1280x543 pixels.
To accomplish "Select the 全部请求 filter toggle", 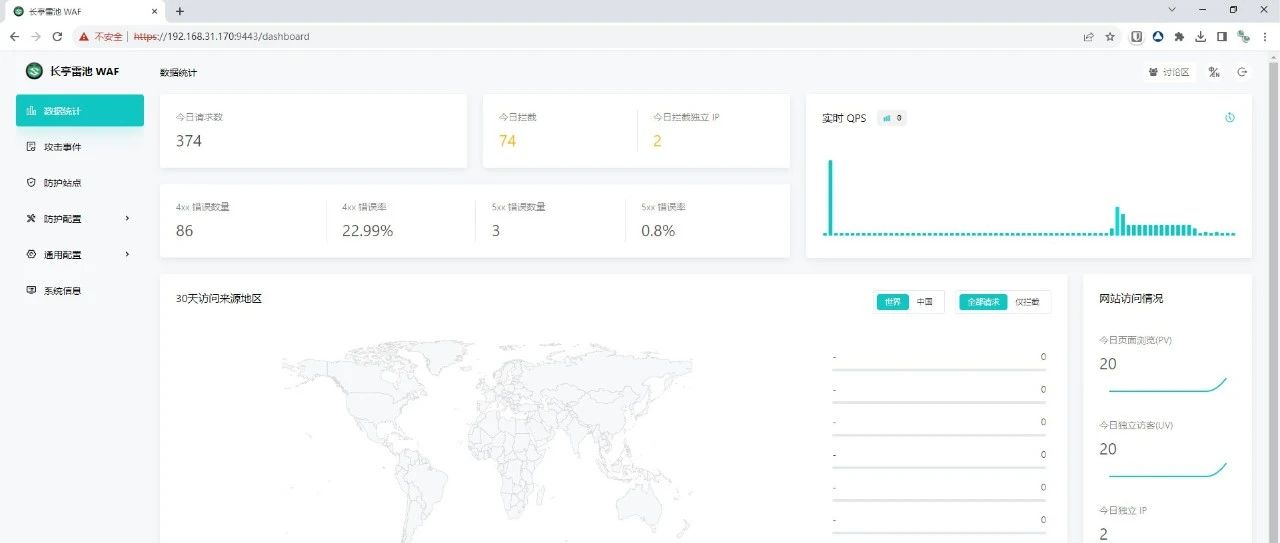I will tap(983, 301).
